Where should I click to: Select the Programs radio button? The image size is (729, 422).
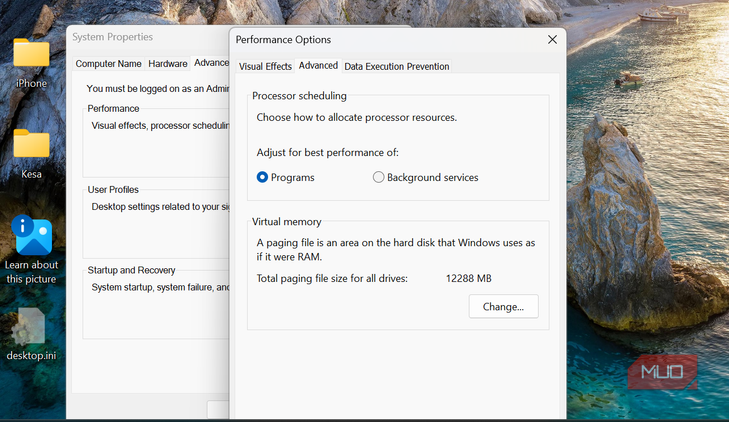[262, 177]
